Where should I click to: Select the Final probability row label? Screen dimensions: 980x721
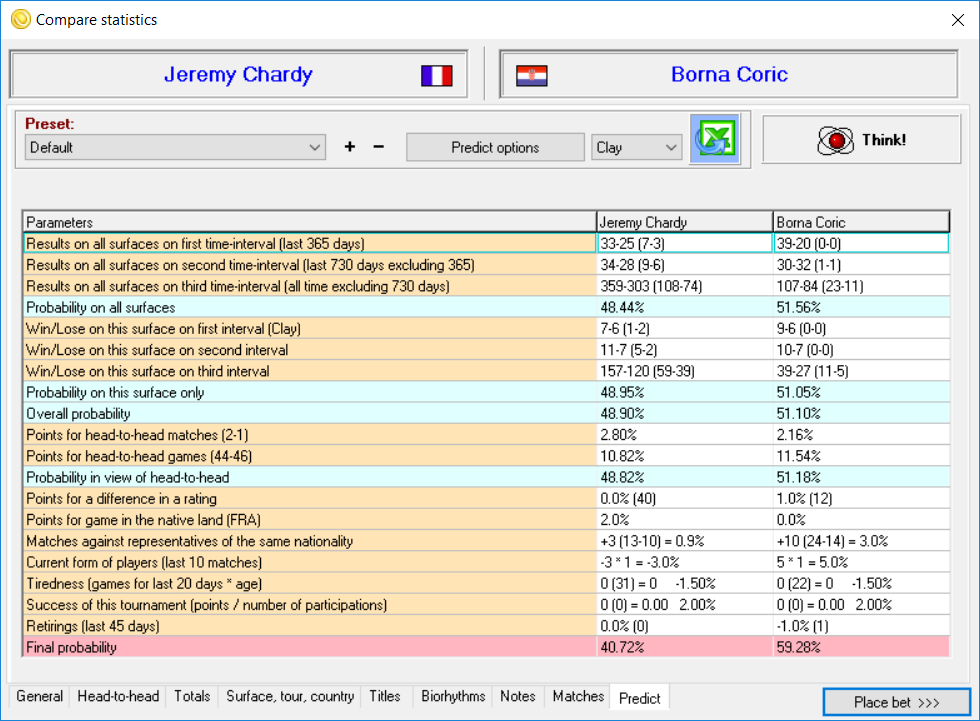click(x=310, y=647)
